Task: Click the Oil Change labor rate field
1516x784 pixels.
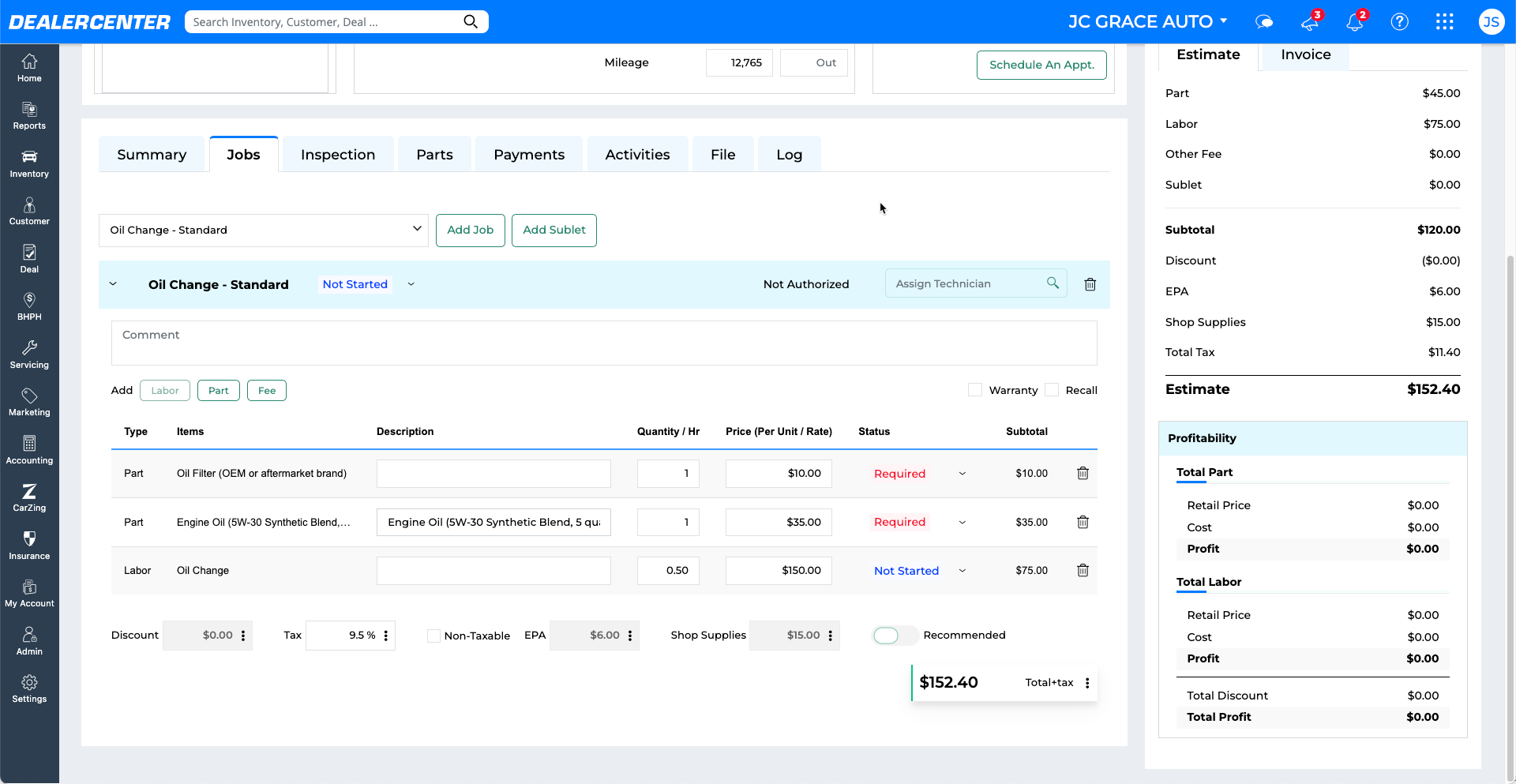Action: [779, 570]
